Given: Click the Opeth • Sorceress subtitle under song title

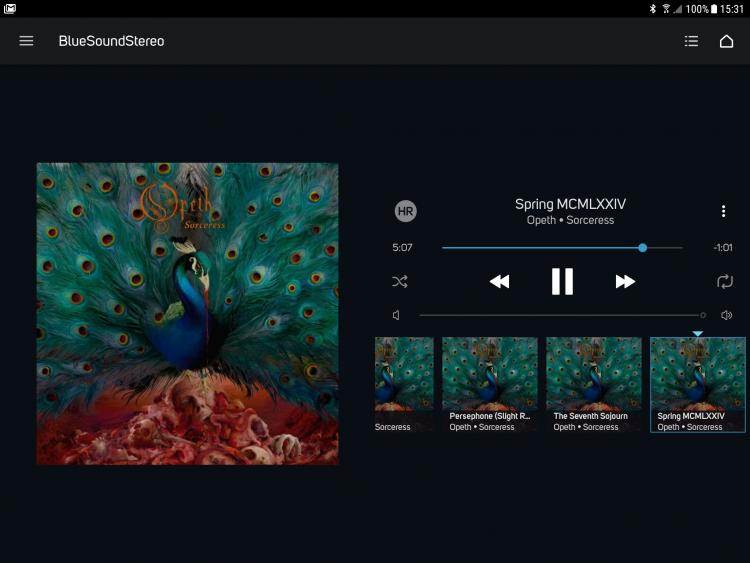Looking at the screenshot, I should pyautogui.click(x=570, y=220).
